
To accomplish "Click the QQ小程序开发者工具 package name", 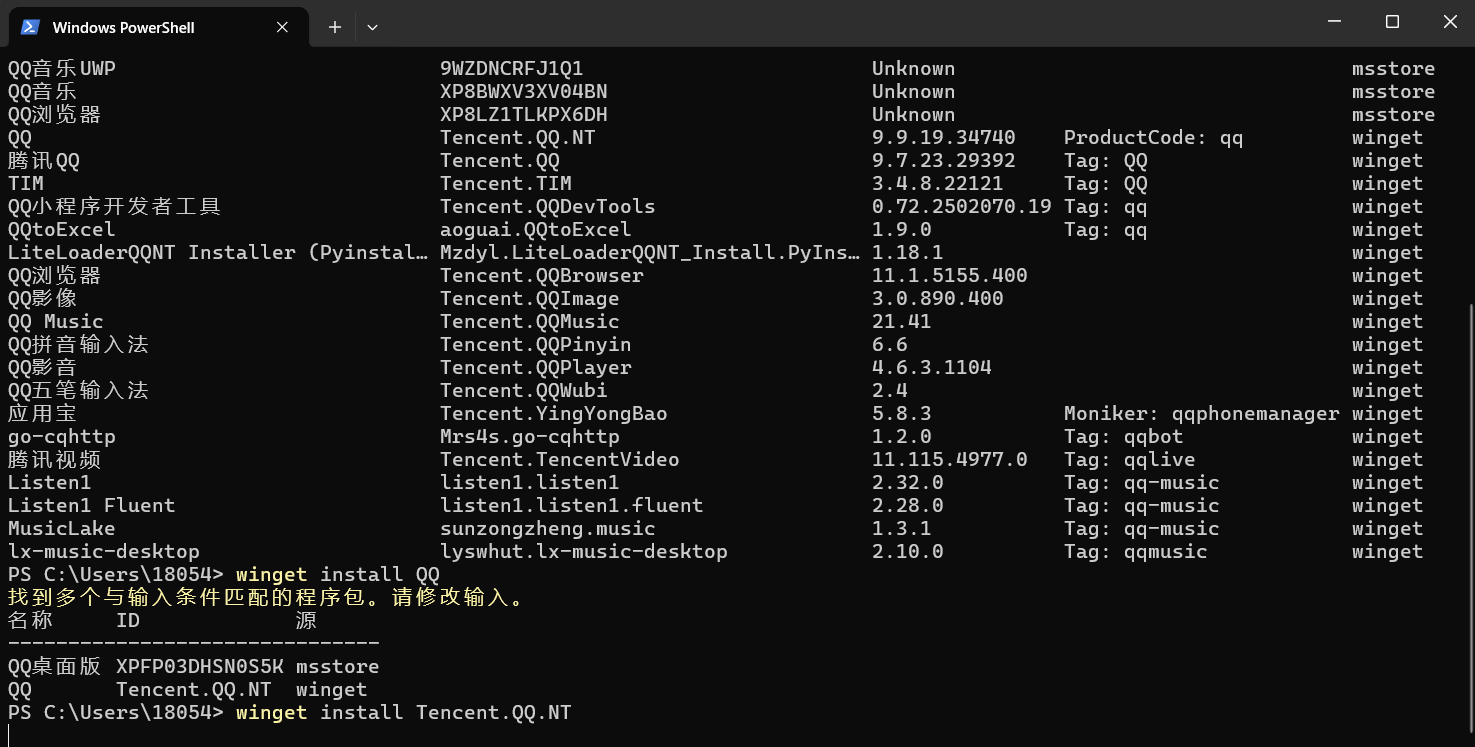I will coord(114,207).
